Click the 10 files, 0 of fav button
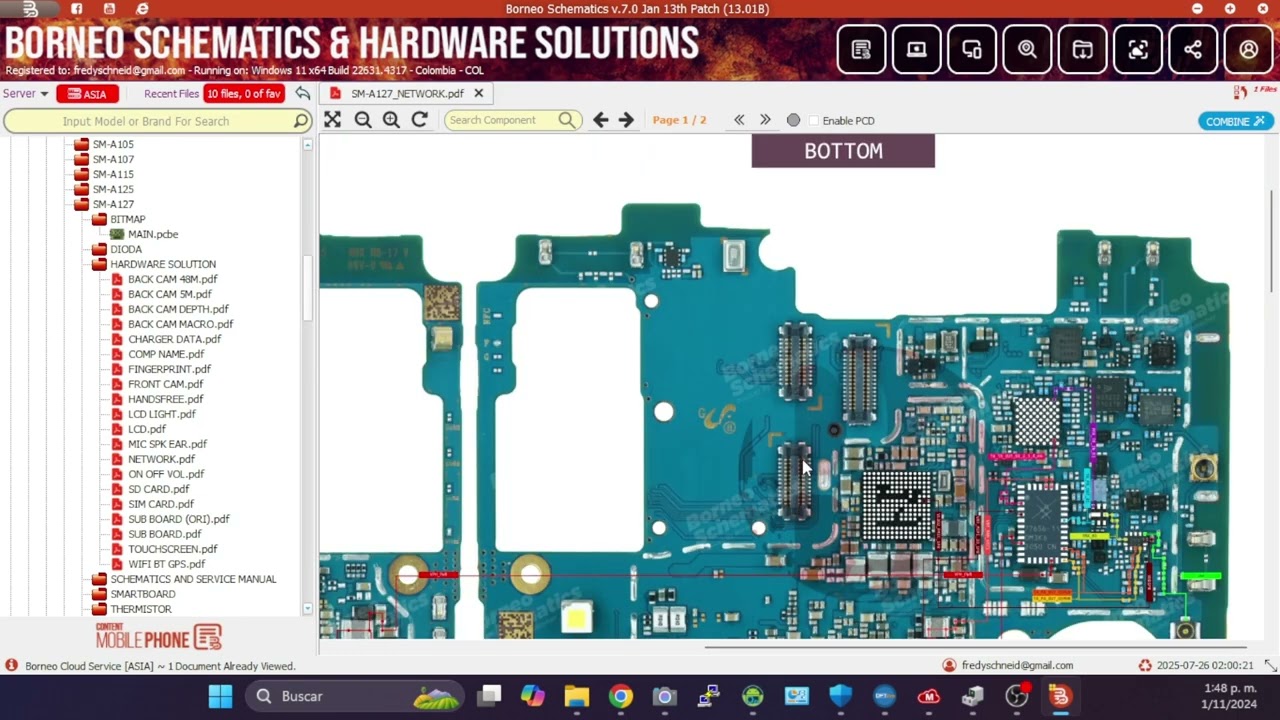This screenshot has height=720, width=1280. (x=244, y=94)
